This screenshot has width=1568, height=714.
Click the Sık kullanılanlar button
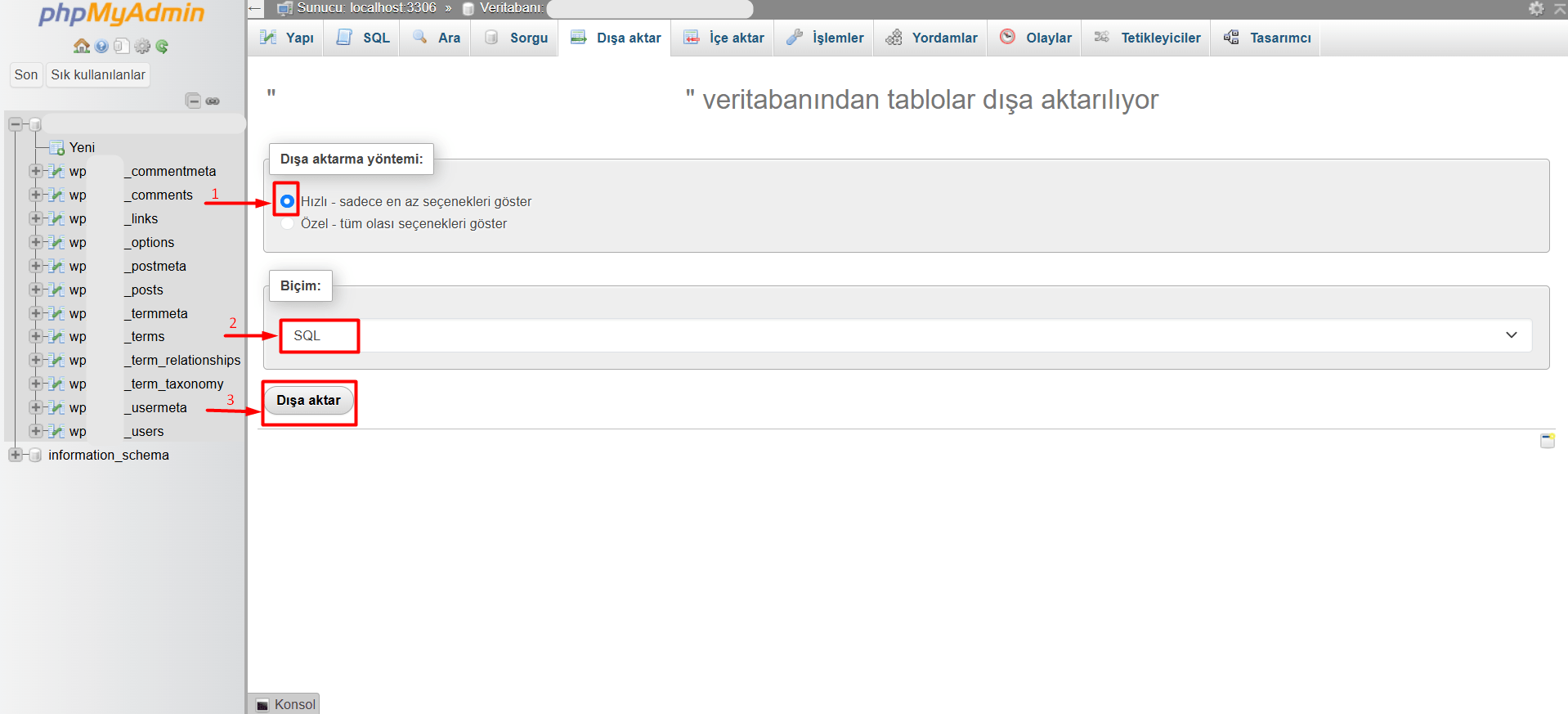(x=98, y=74)
